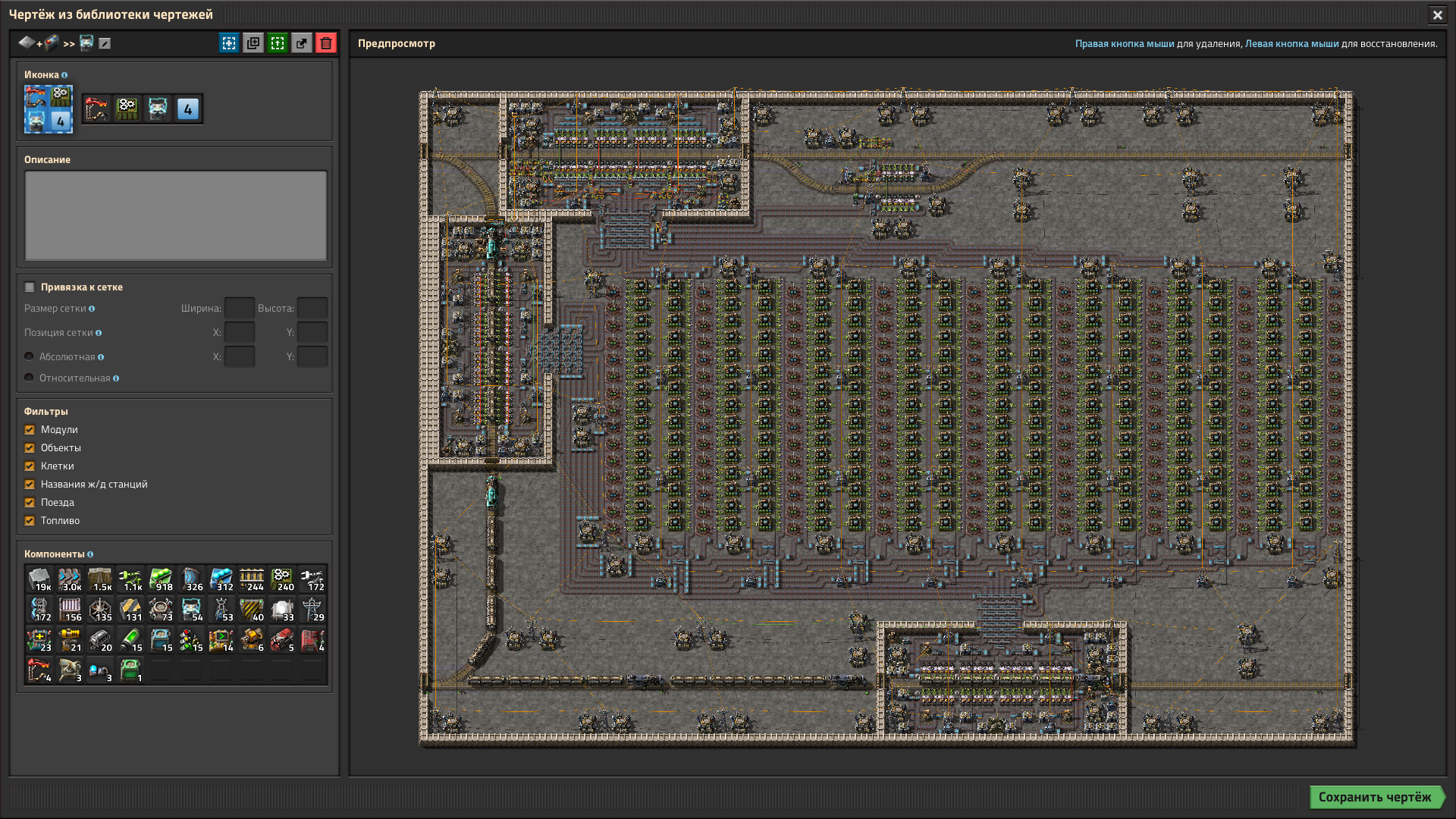The height and width of the screenshot is (819, 1456).
Task: Click the Сохранить чертёж button
Action: [x=1376, y=797]
